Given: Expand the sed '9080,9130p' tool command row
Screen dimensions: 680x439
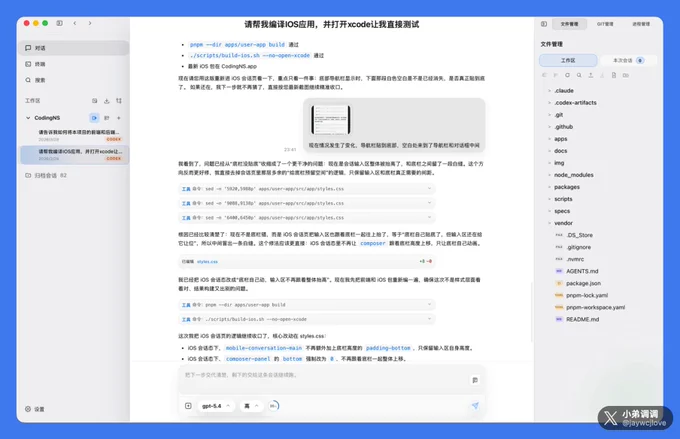Looking at the screenshot, I should (x=307, y=203).
